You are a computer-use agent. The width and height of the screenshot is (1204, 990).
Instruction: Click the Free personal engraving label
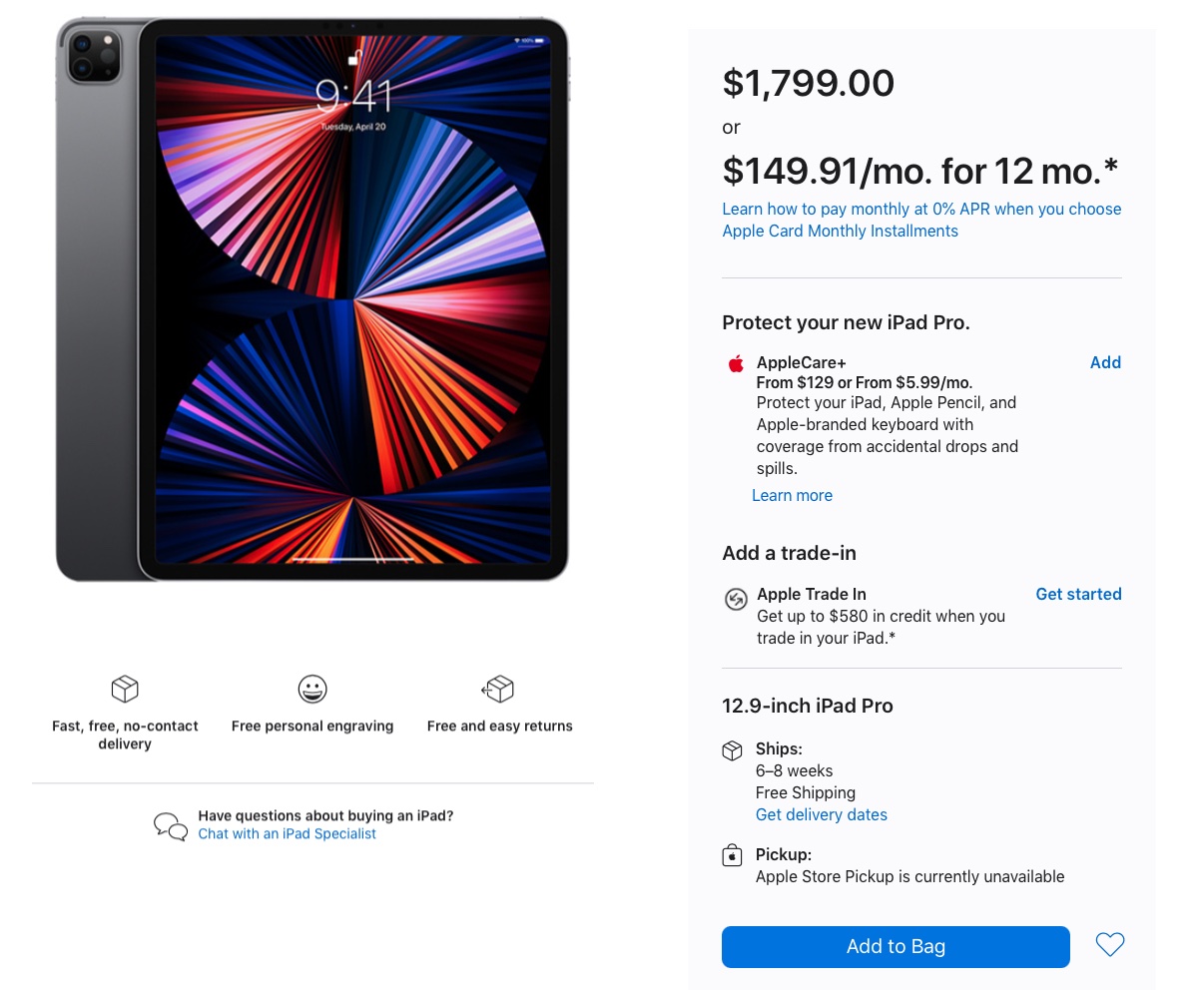click(312, 726)
